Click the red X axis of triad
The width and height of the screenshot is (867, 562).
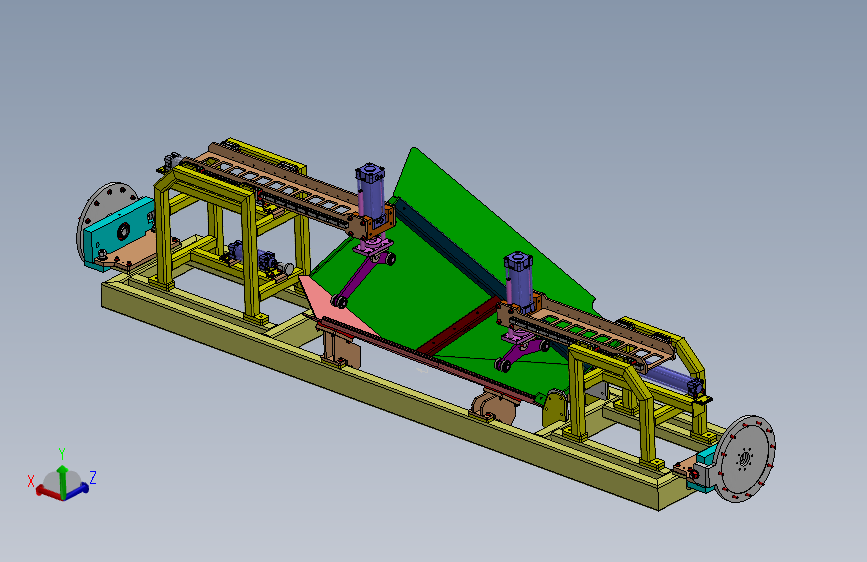(x=47, y=491)
